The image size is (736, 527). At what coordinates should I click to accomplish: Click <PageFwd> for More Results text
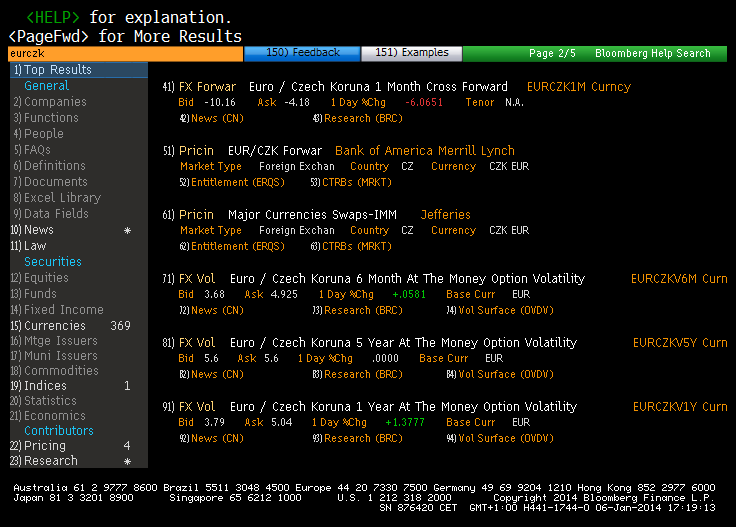[125, 36]
